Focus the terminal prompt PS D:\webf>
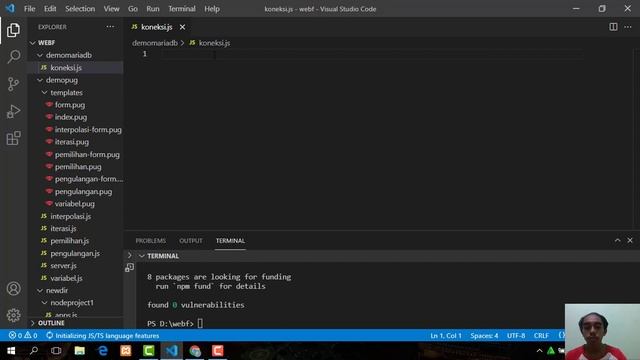 (170, 324)
